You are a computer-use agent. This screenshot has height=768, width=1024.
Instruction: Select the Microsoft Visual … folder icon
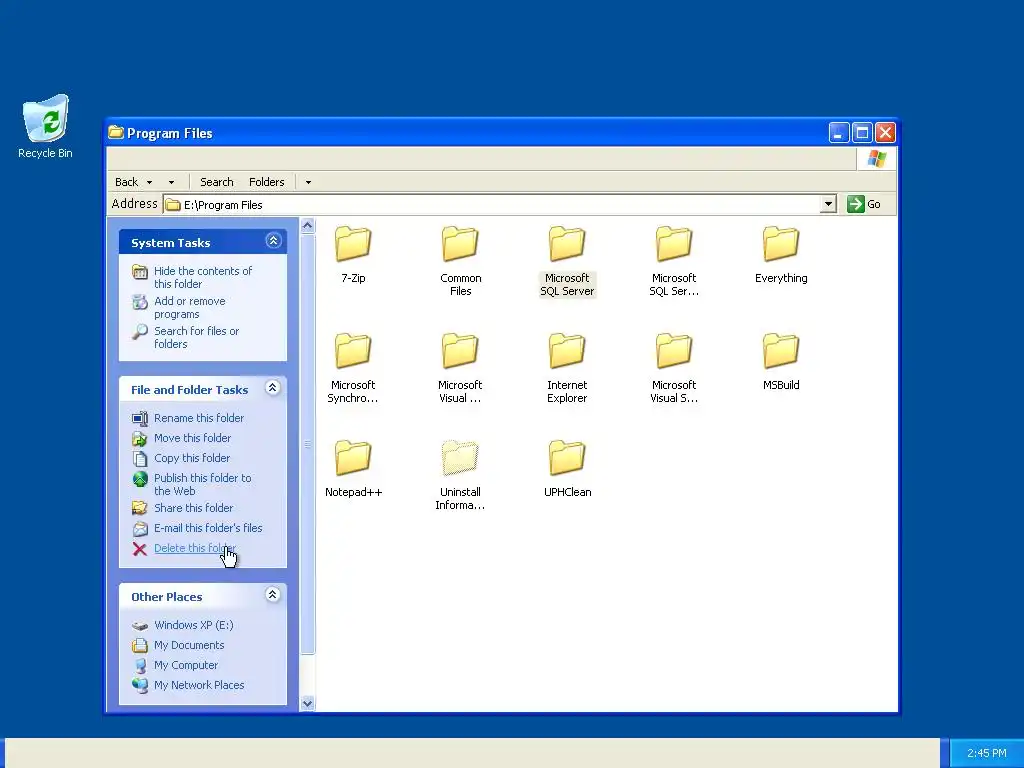pos(460,351)
